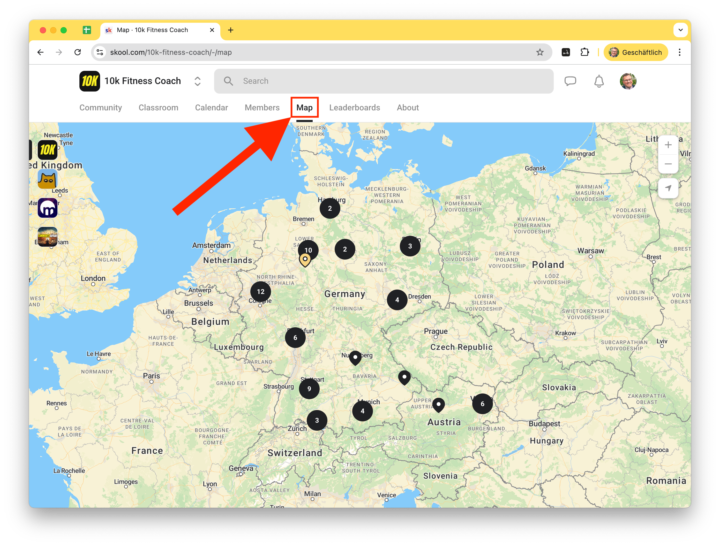The image size is (720, 546).
Task: Open a new browser tab
Action: (x=231, y=30)
